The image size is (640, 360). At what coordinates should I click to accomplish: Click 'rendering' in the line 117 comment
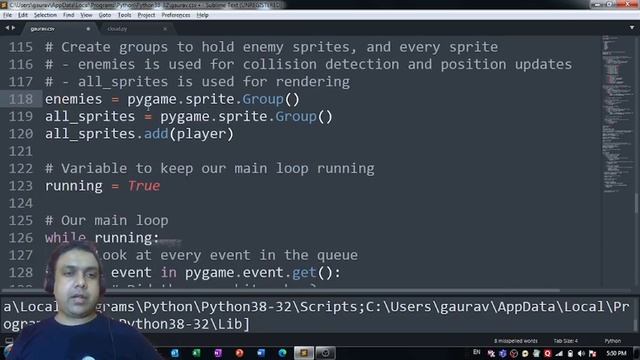(313, 82)
